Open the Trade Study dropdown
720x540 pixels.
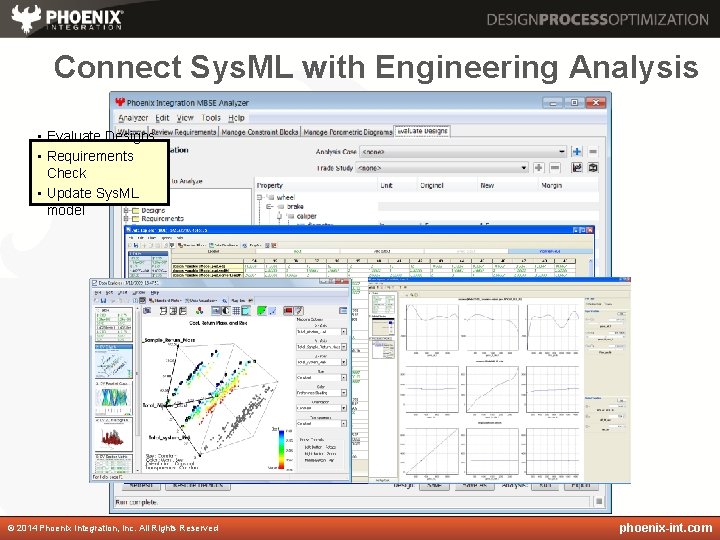(442, 168)
